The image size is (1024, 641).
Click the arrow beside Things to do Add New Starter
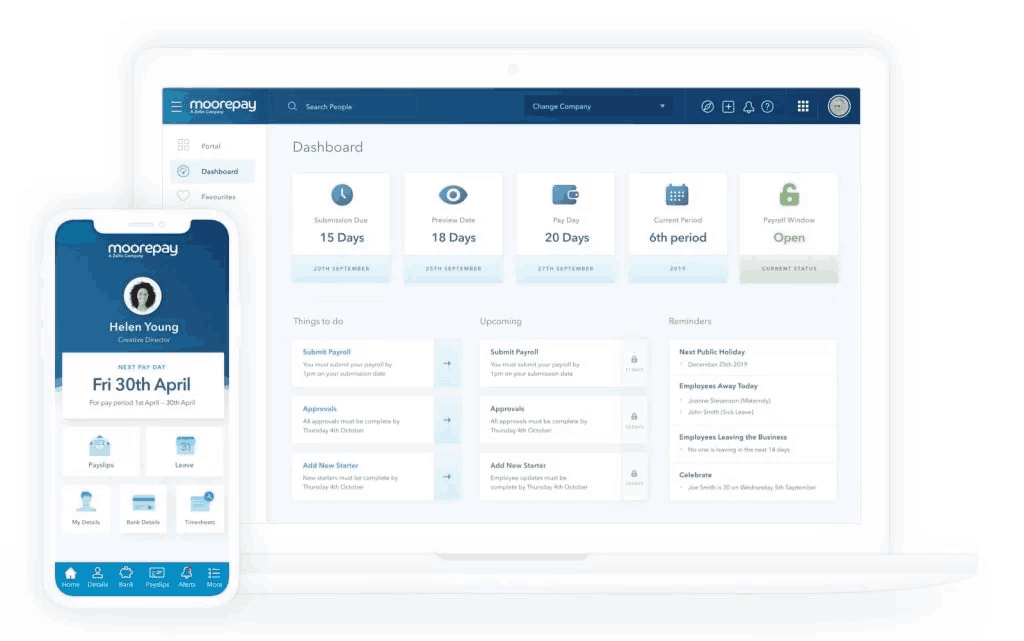pos(447,477)
